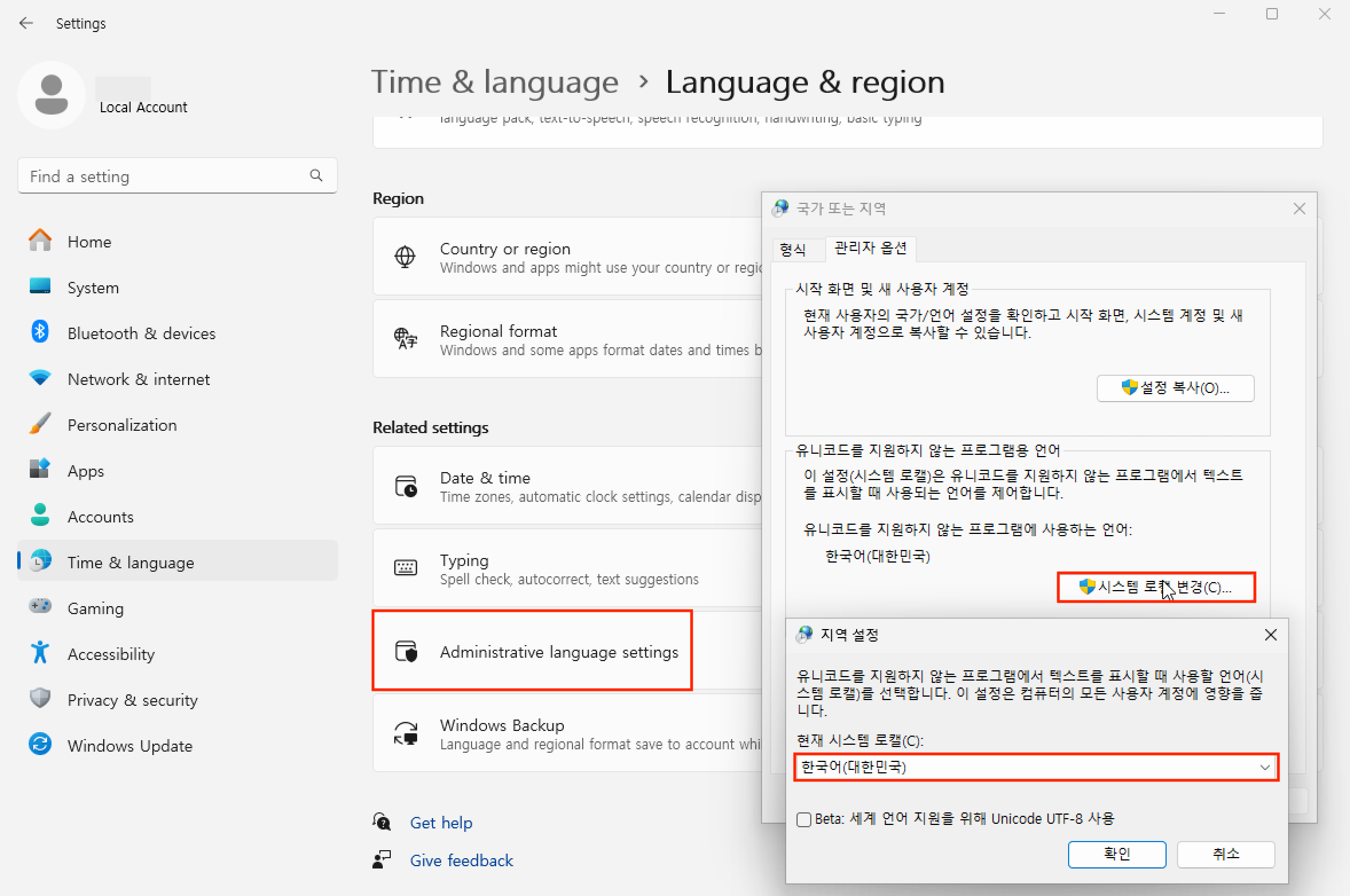Confirm with the 확인 button
The image size is (1350, 896).
(1117, 854)
